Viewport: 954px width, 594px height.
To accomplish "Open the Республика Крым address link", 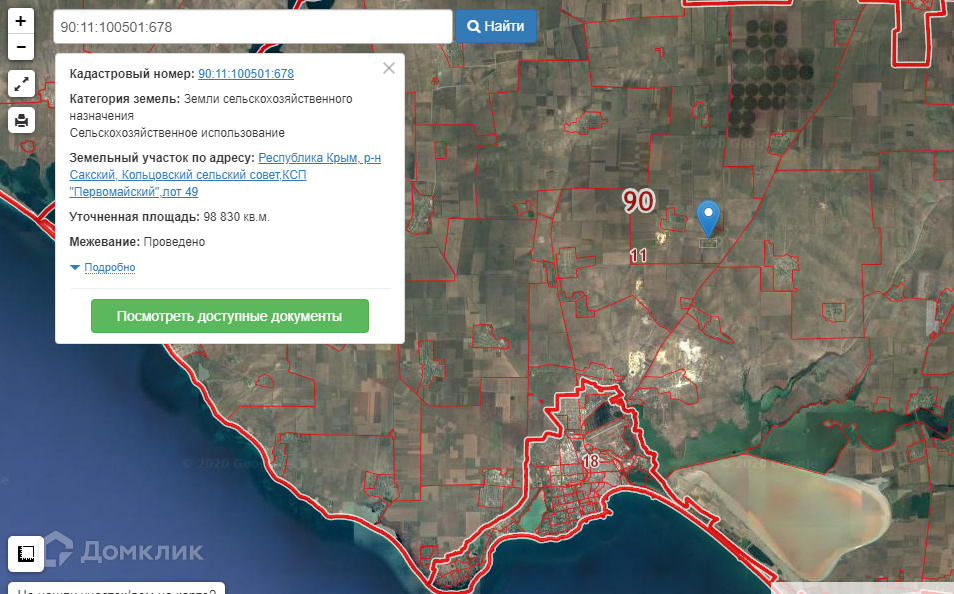I will click(225, 175).
